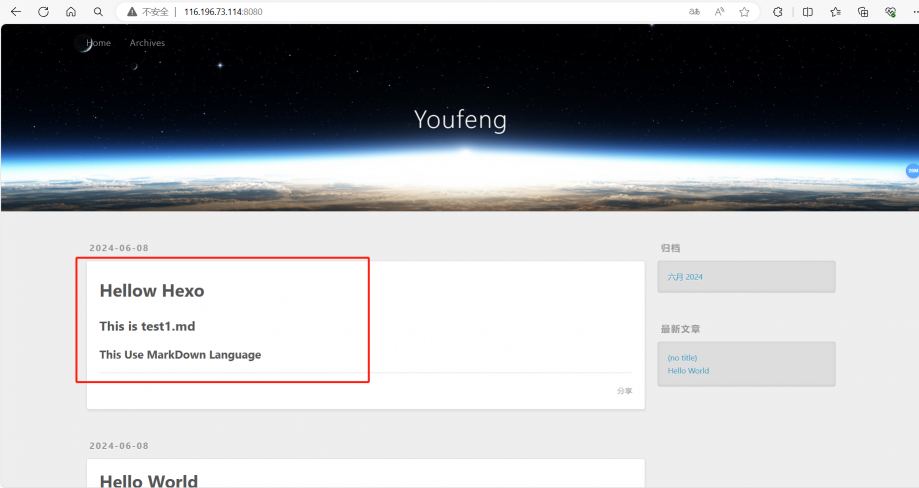919x488 pixels.
Task: Click the 分享 share link under post
Action: 624,391
